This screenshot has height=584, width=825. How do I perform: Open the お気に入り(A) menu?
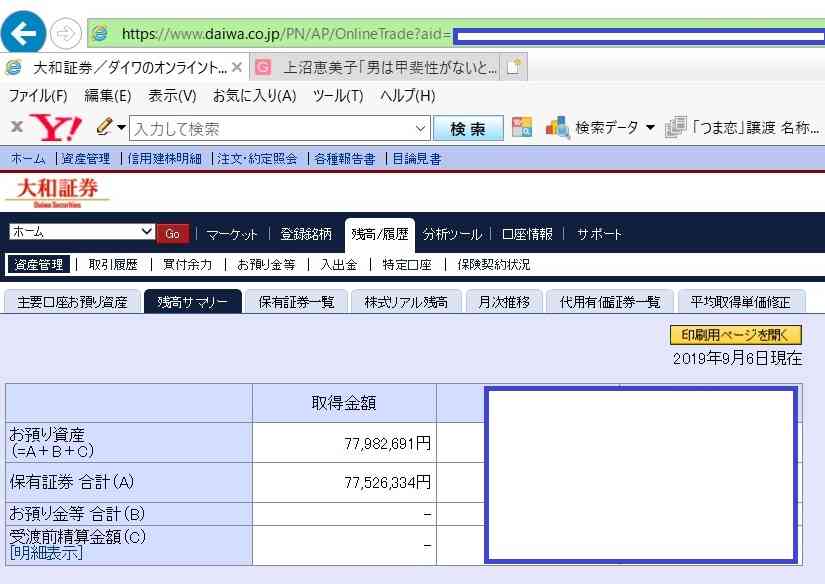[x=255, y=96]
